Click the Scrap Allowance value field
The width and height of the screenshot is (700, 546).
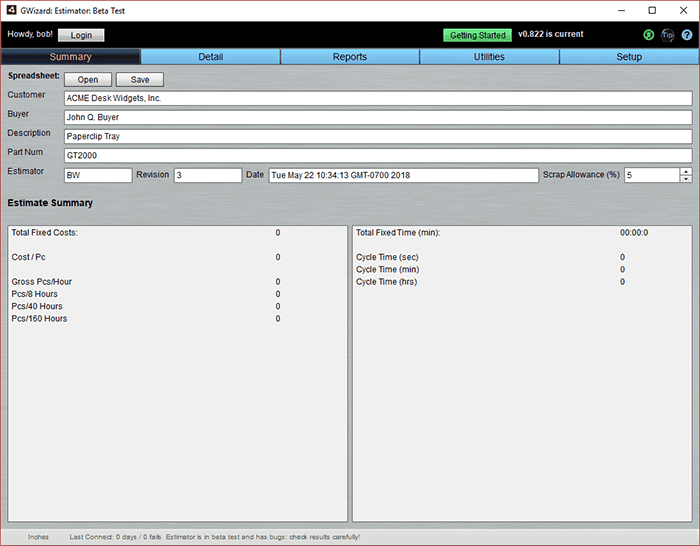click(x=652, y=175)
